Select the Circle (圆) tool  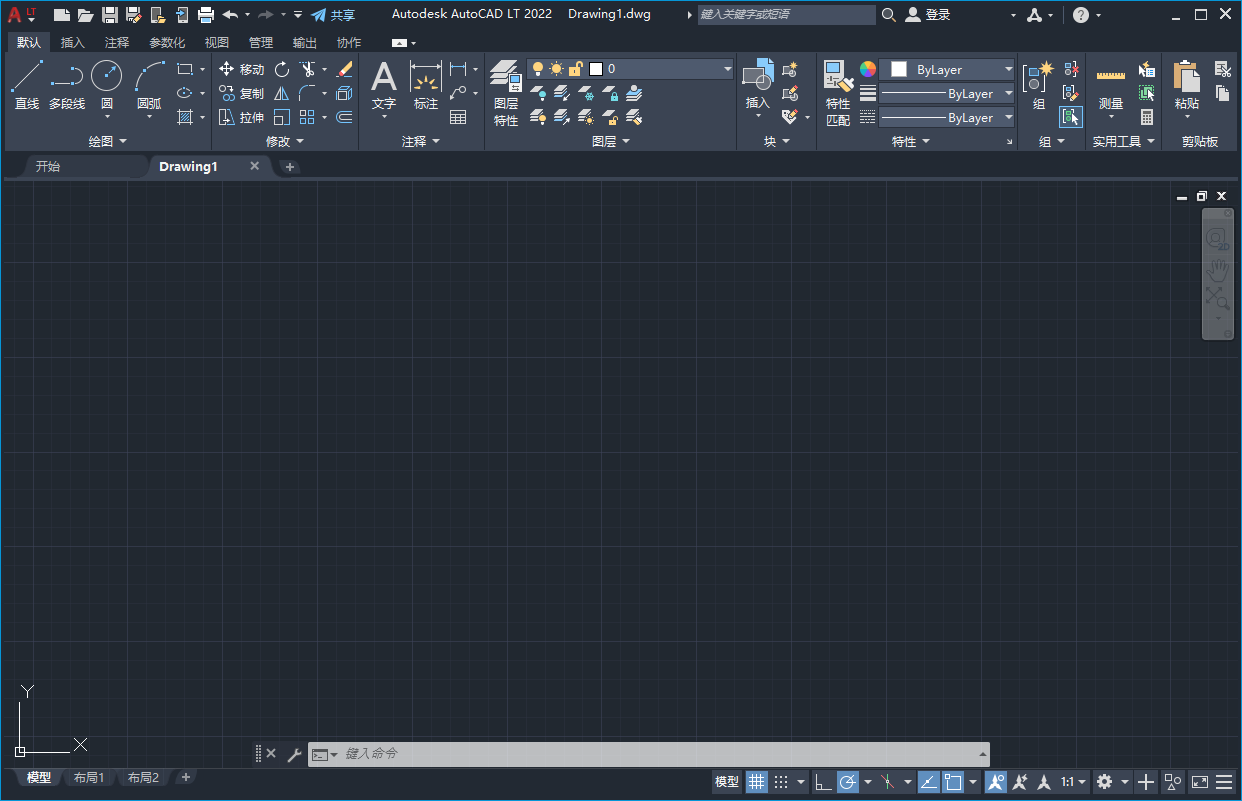(107, 85)
